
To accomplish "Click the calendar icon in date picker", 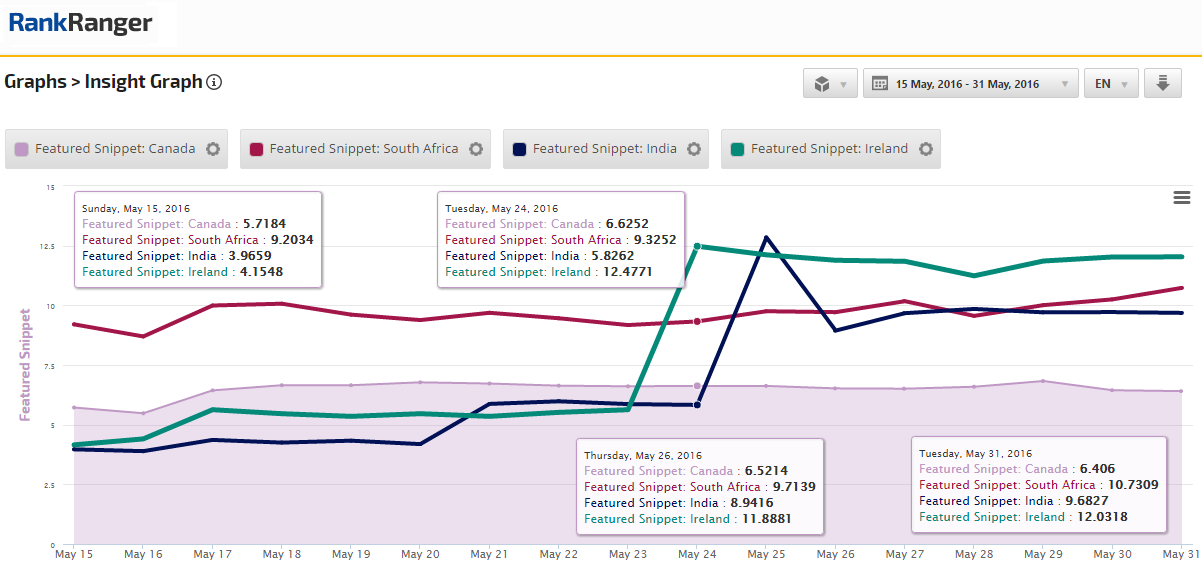I will coord(881,84).
